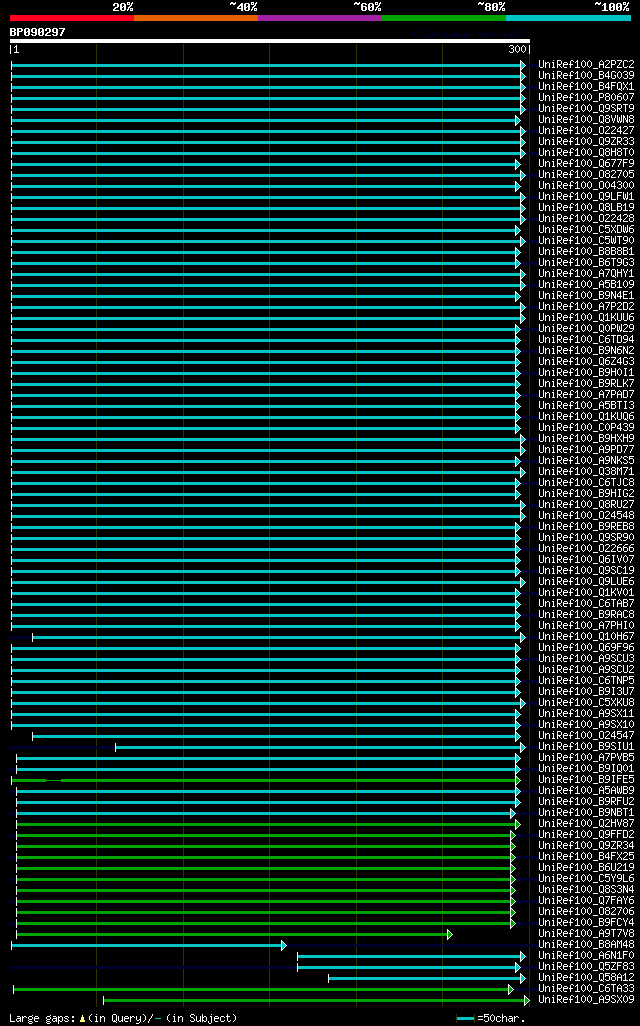Open hit UniRef100_B9IFE5

586,779
